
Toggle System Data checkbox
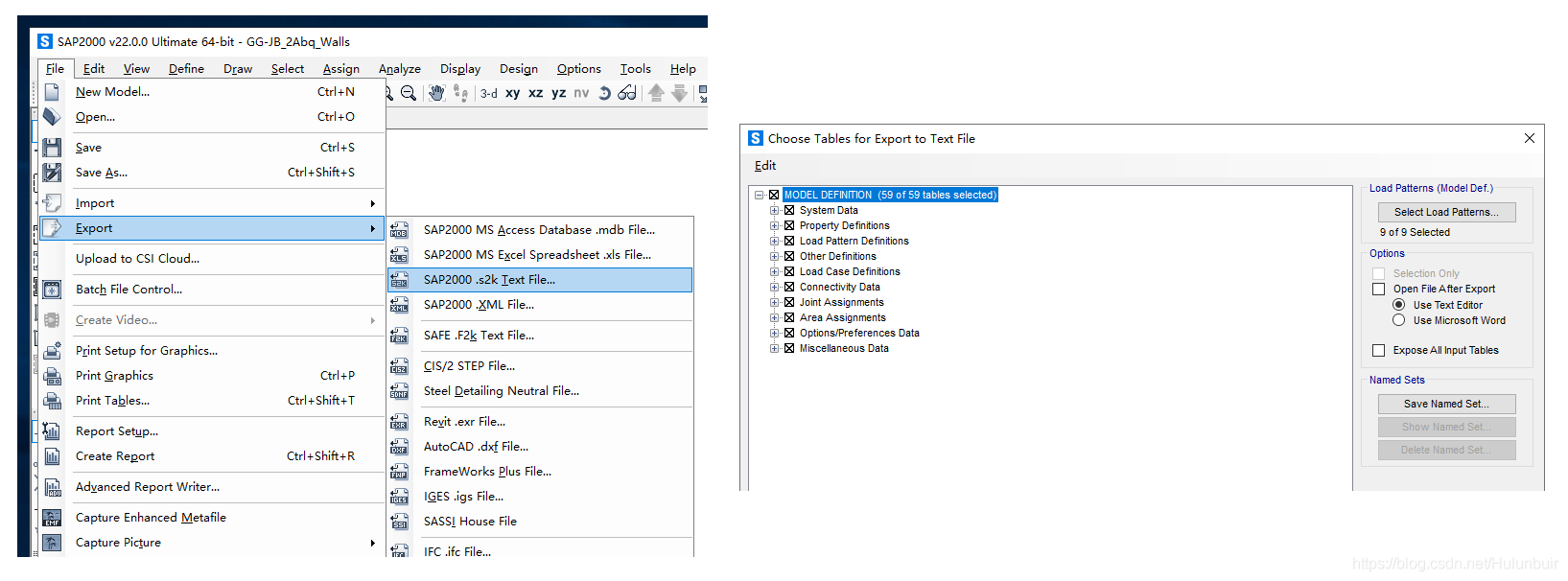tap(789, 210)
